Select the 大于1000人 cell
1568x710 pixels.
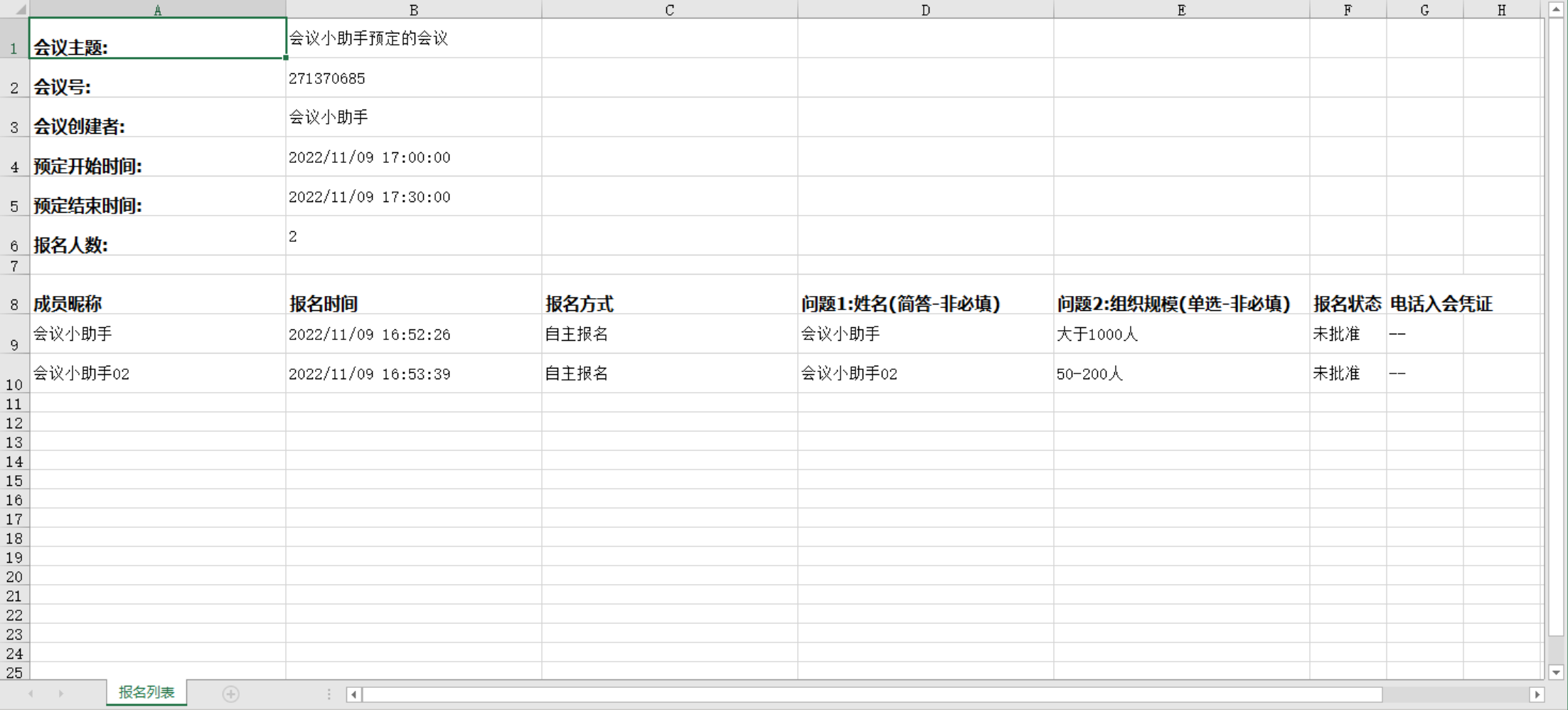point(1181,334)
